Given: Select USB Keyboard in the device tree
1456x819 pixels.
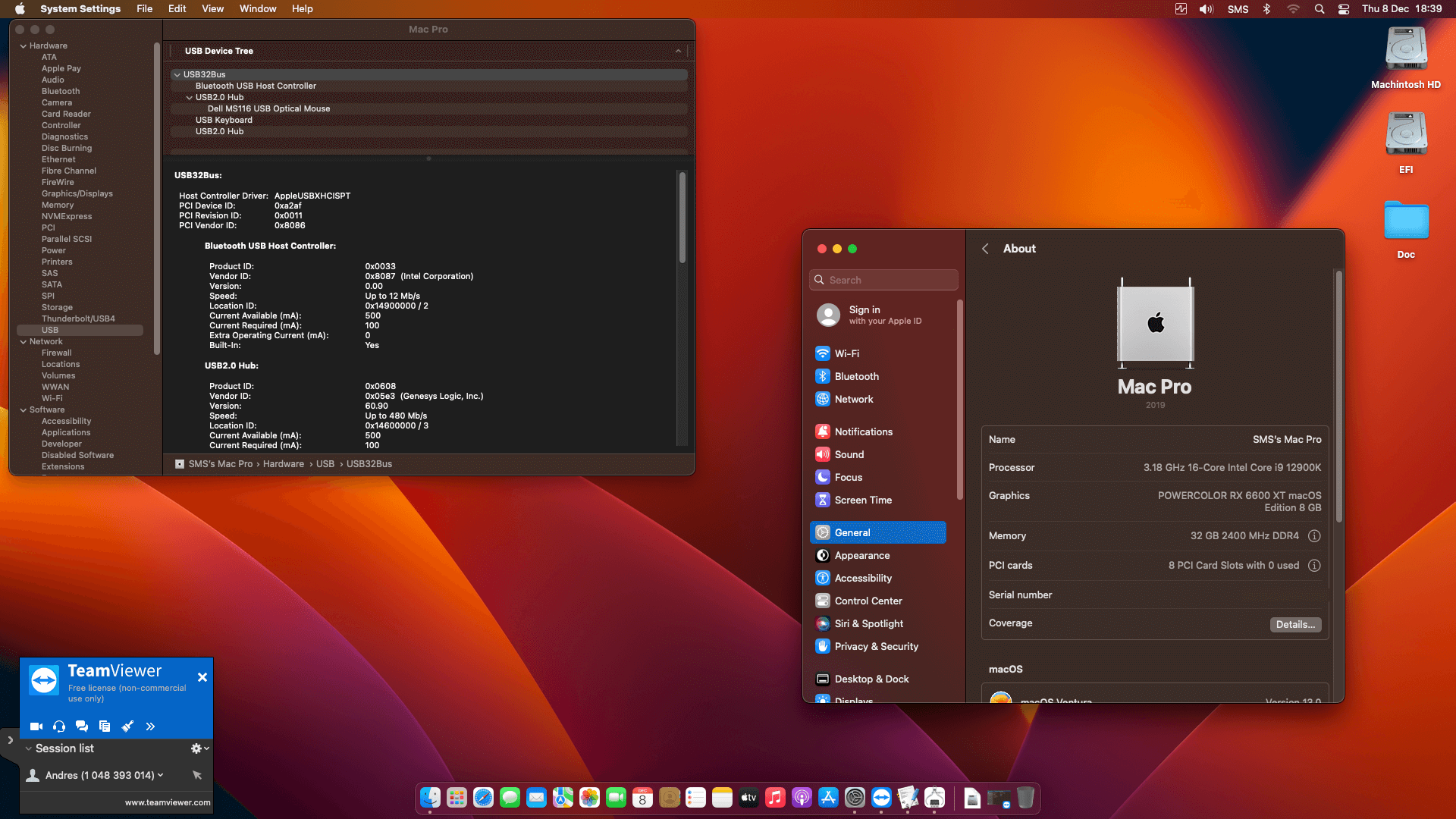Looking at the screenshot, I should pyautogui.click(x=429, y=121).
